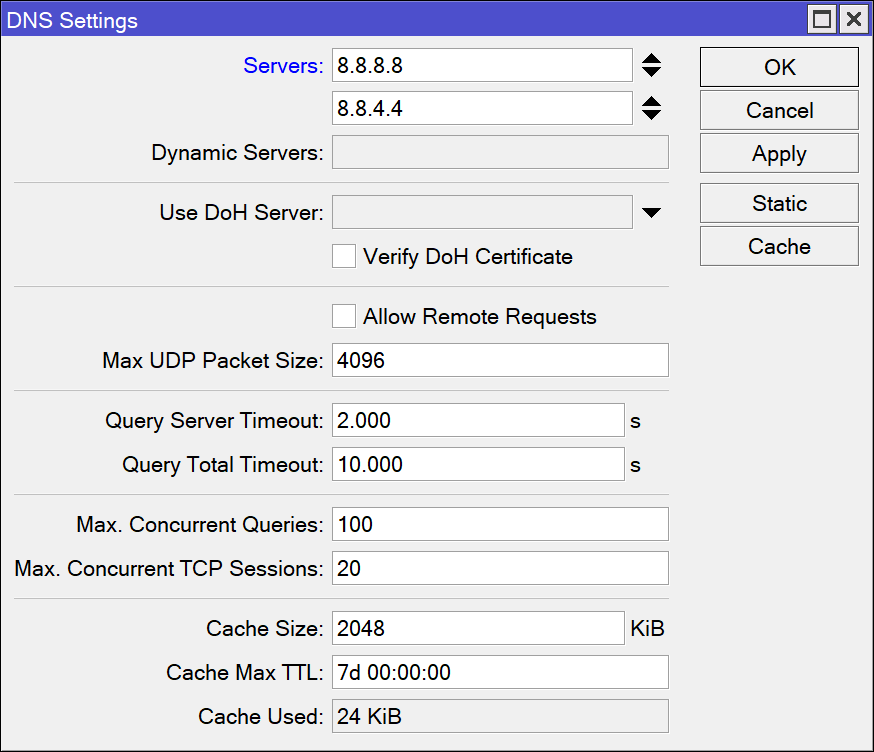The height and width of the screenshot is (752, 874).
Task: Select the Max Concurrent Queries field
Action: 500,524
